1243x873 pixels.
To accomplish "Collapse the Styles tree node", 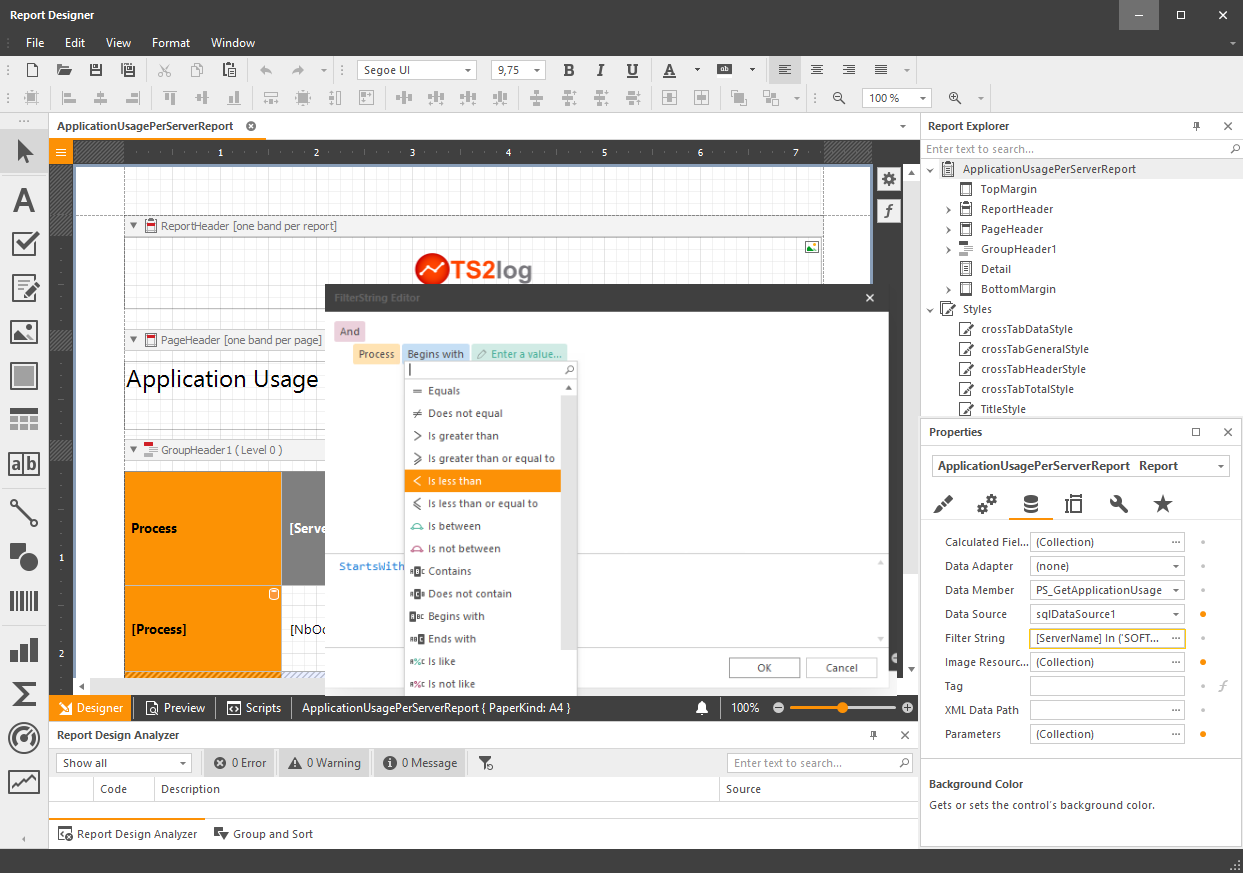I will tap(930, 309).
